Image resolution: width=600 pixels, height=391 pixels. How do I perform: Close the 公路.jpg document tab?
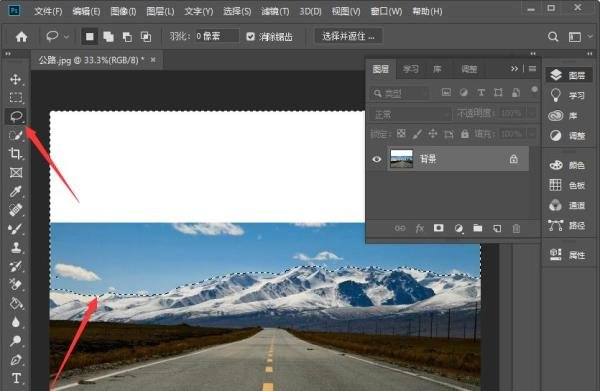pos(153,60)
